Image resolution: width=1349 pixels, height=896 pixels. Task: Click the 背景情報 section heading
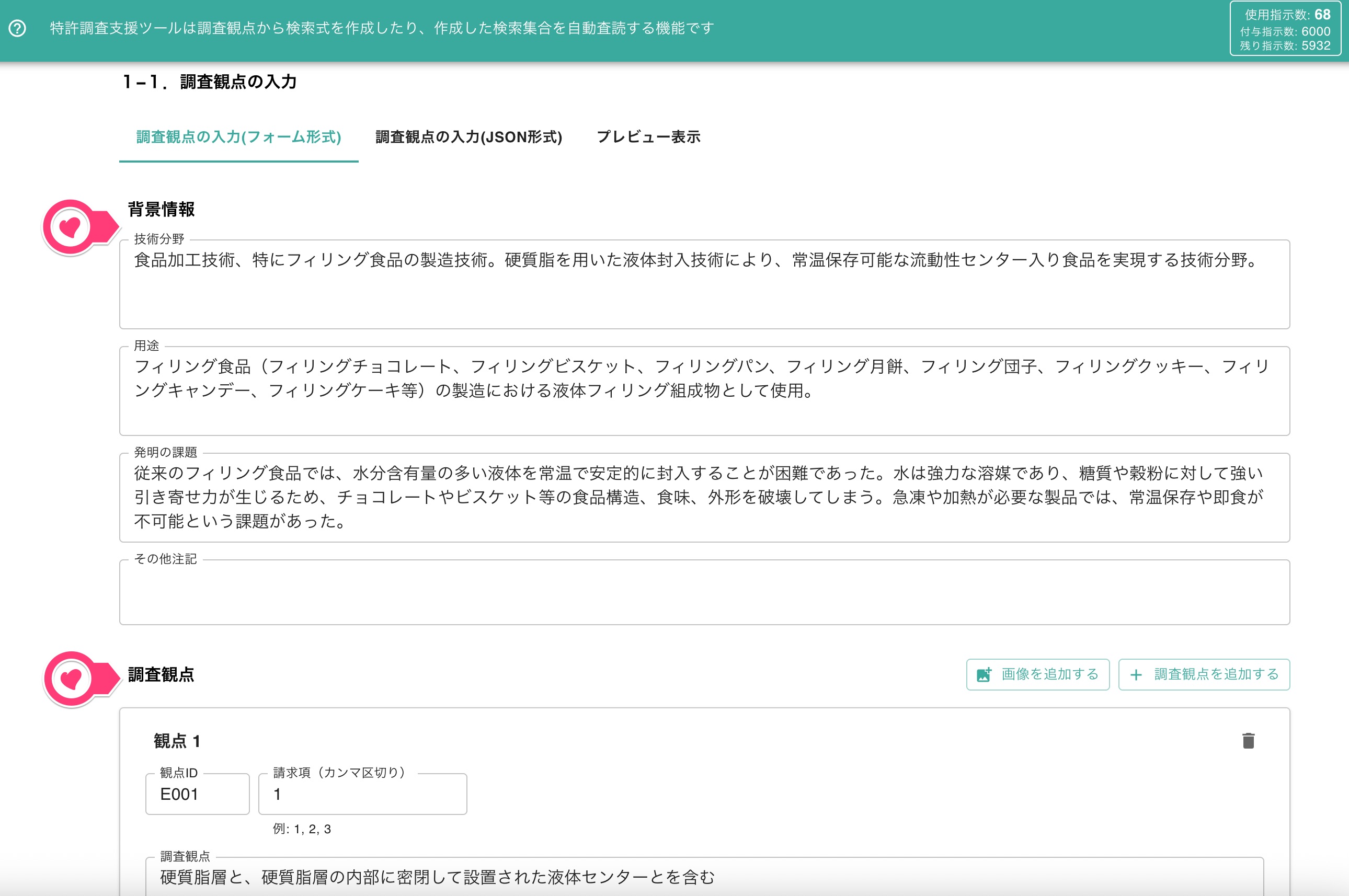tap(161, 209)
